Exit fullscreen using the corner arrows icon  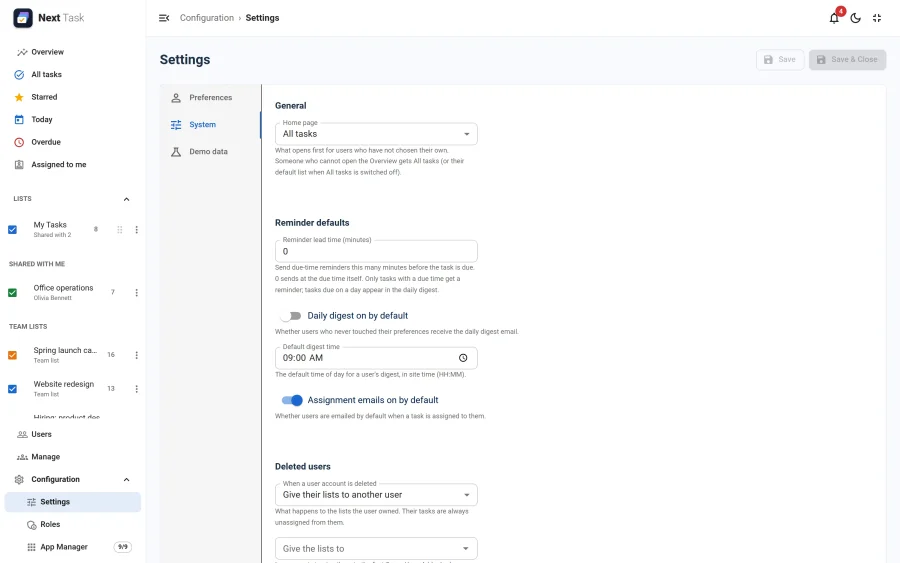(876, 18)
